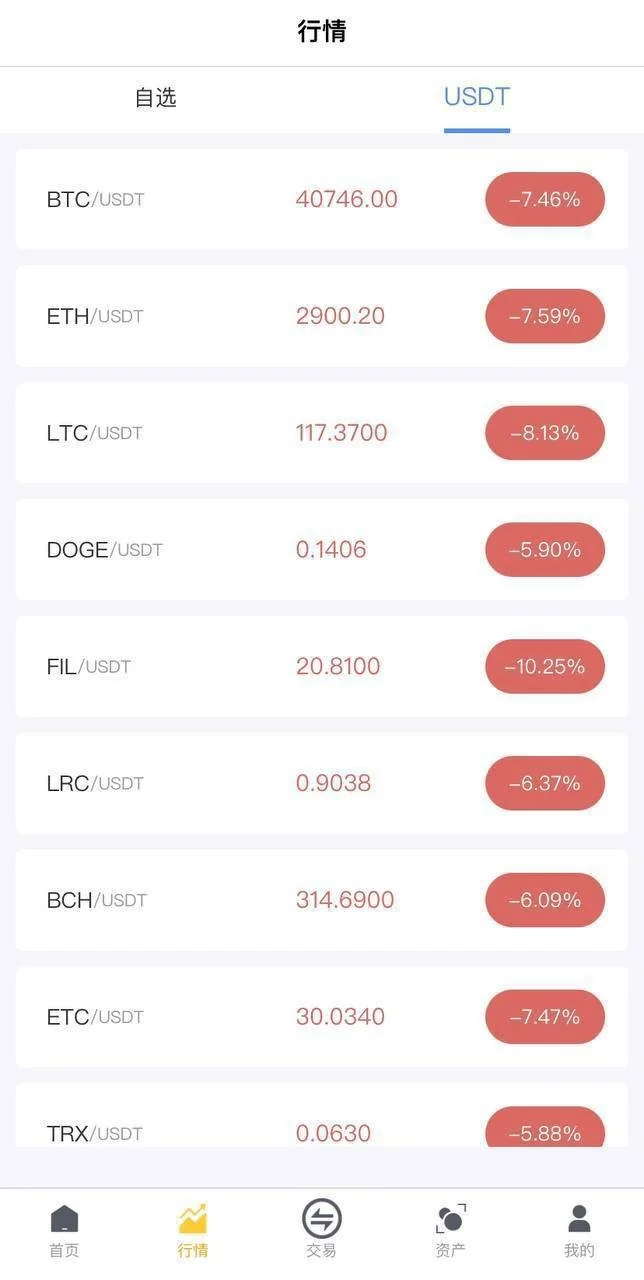Click the DOGE price 0.1406
The height and width of the screenshot is (1280, 644).
[331, 550]
